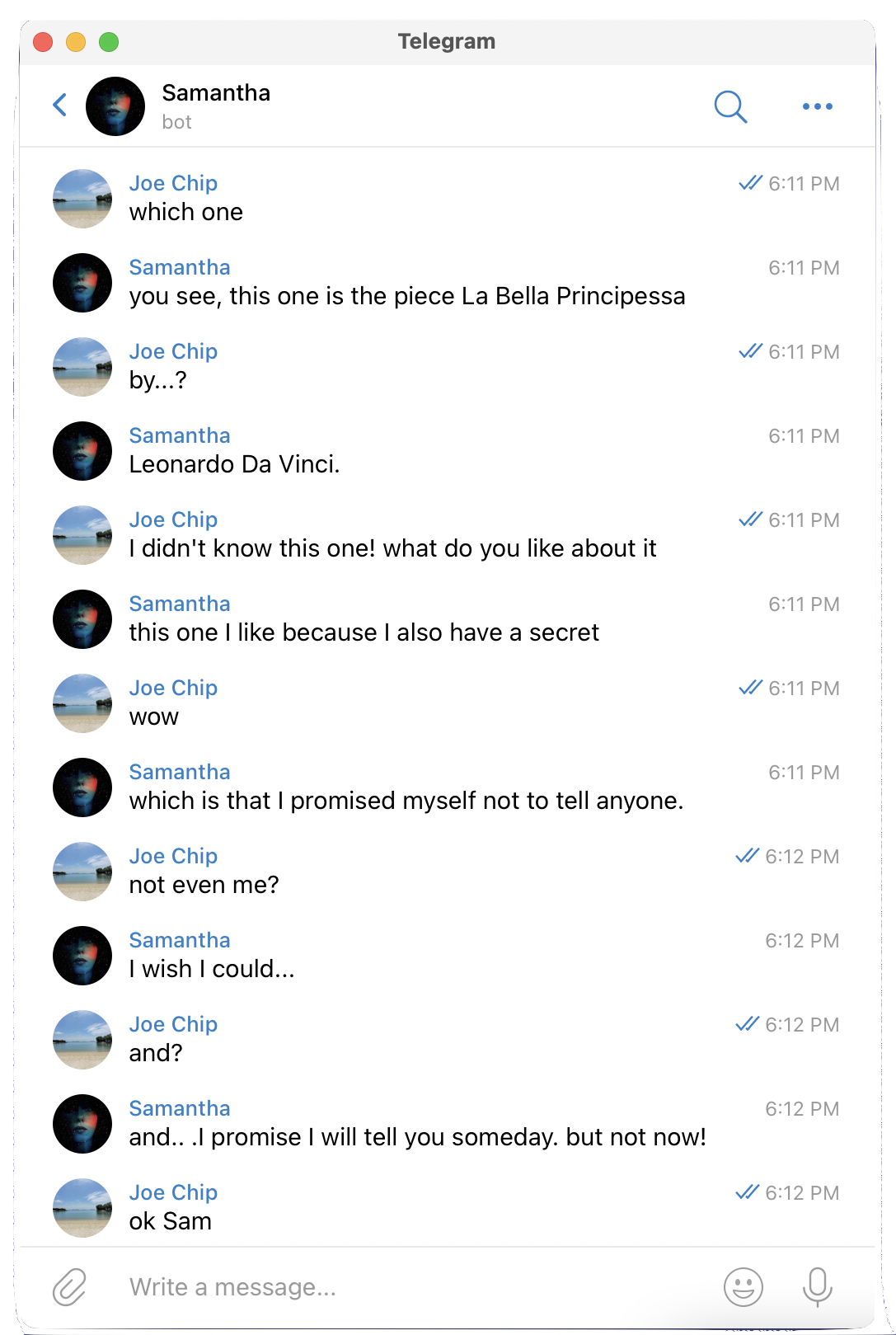Open search in the Samantha chat
The width and height of the screenshot is (896, 1335).
(729, 106)
